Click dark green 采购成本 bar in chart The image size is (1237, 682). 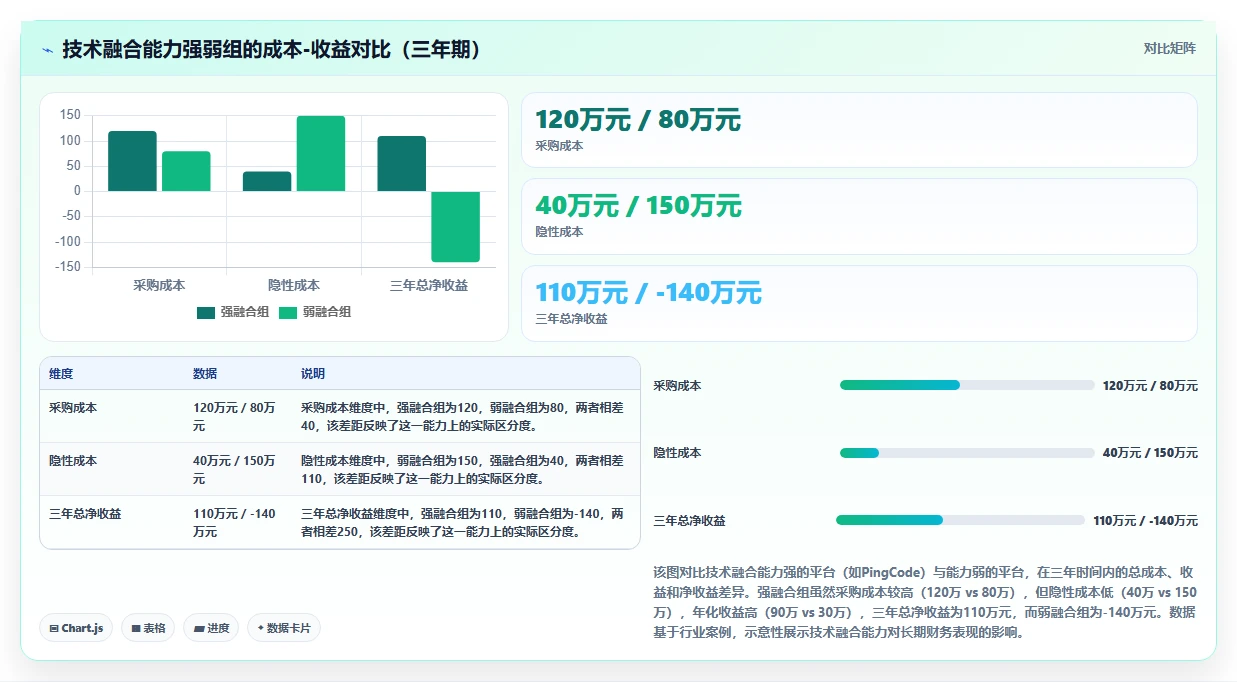[132, 161]
